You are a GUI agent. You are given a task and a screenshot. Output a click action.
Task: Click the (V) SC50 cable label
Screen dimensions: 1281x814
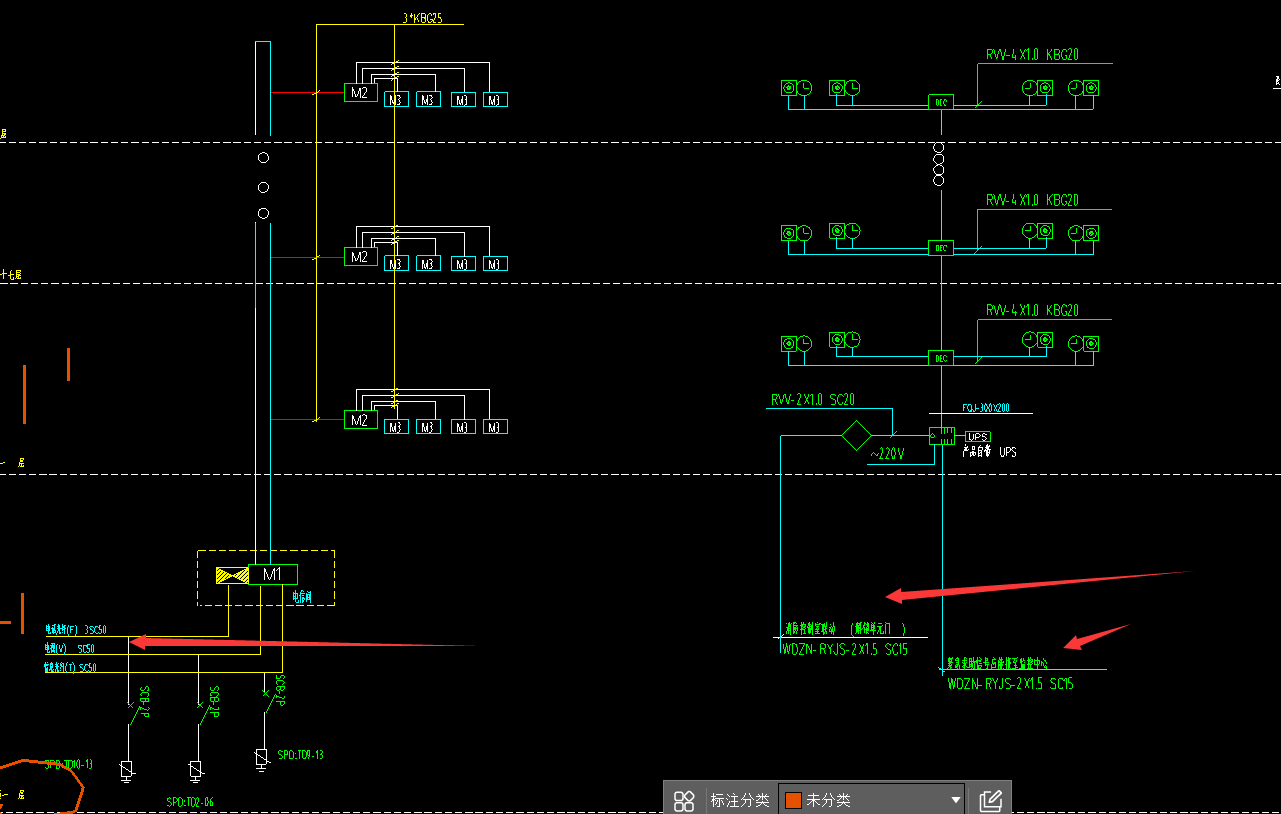69,649
